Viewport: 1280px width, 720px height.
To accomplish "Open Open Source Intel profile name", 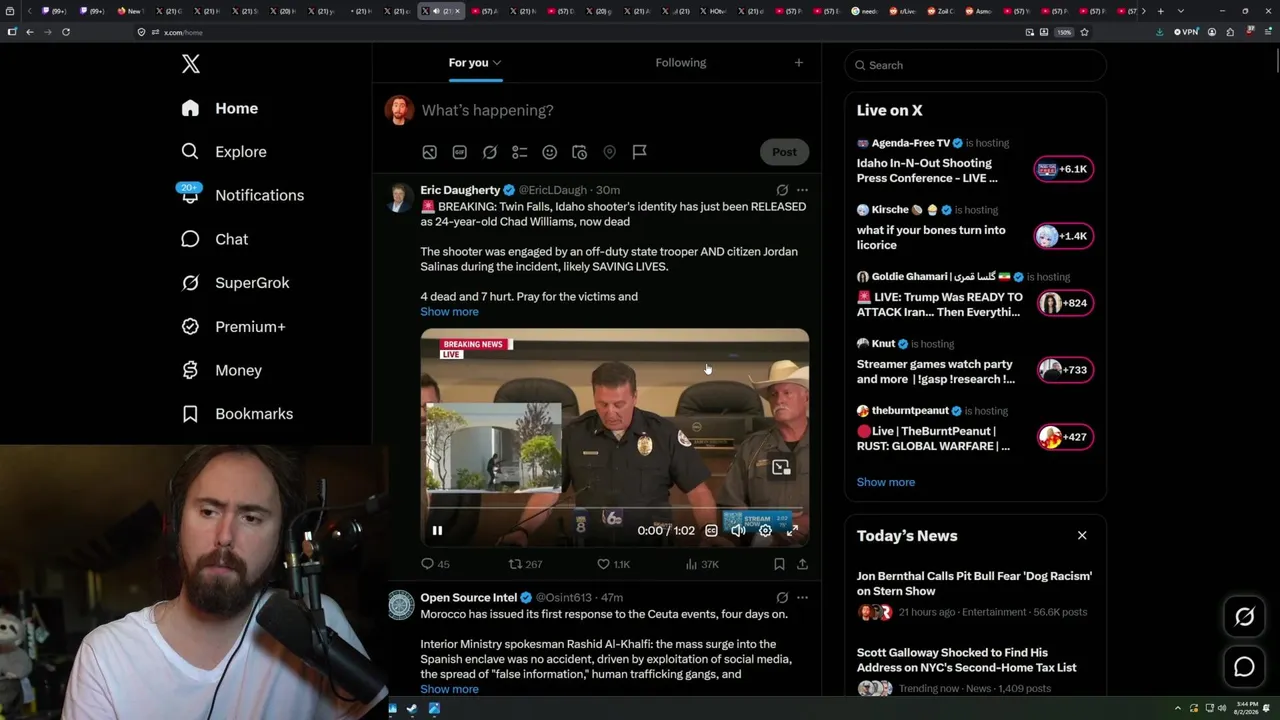I will 468,598.
